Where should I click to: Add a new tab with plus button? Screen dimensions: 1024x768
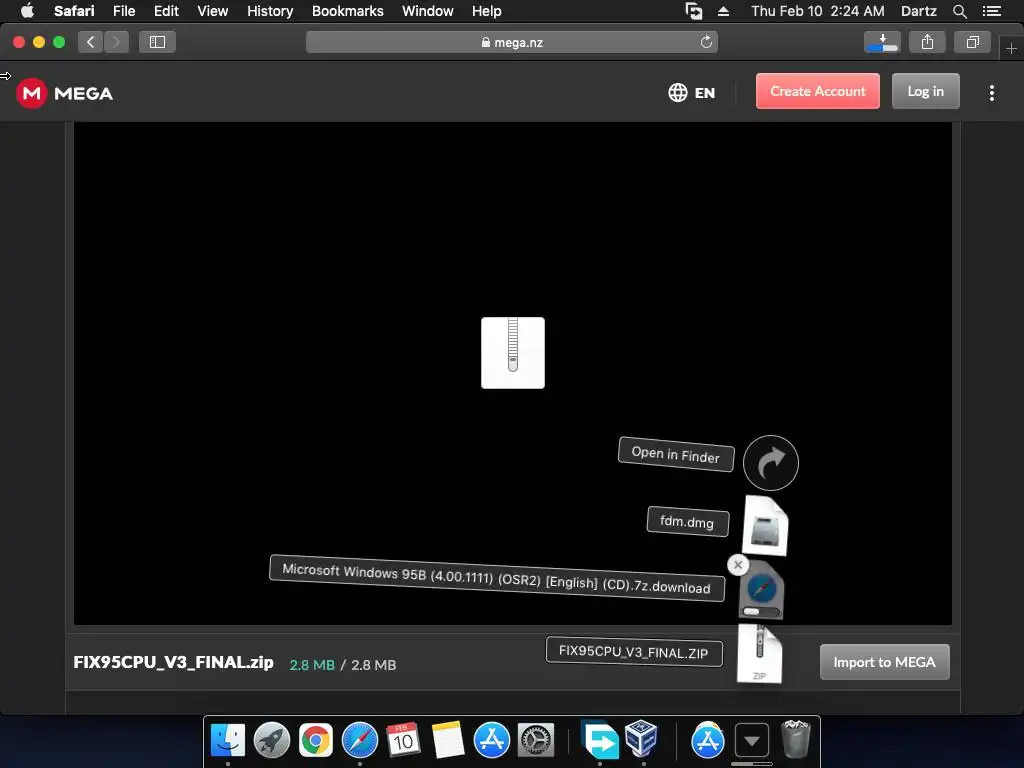(1011, 48)
